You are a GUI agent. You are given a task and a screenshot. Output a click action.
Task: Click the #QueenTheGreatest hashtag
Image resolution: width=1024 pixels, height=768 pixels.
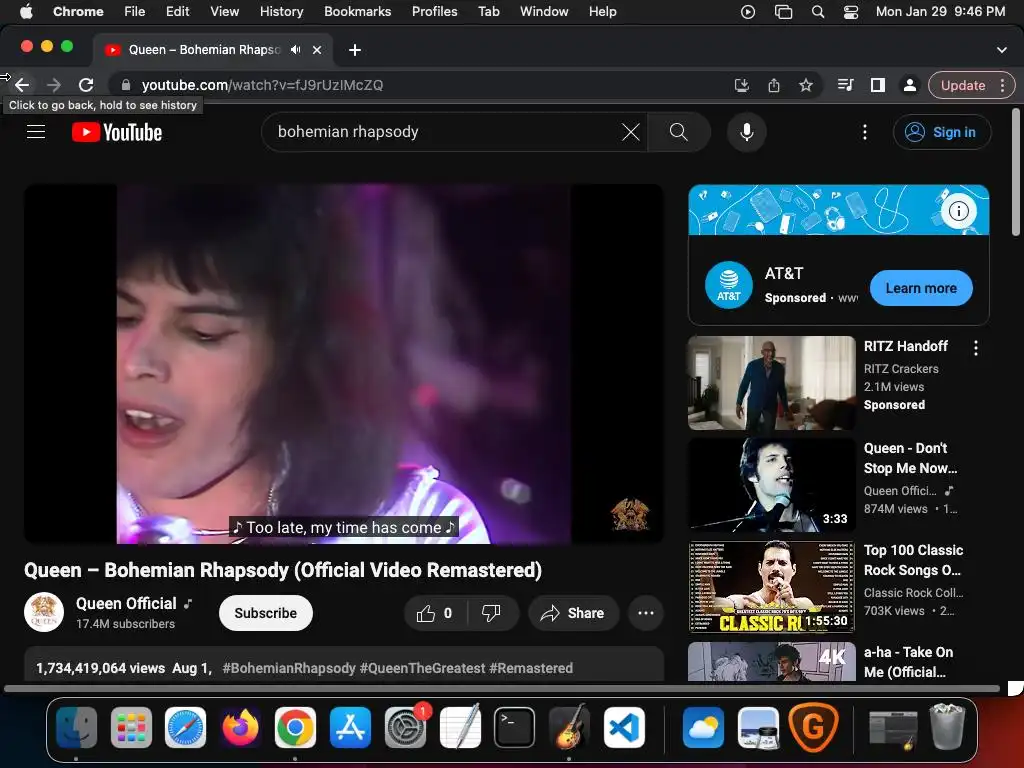(423, 668)
